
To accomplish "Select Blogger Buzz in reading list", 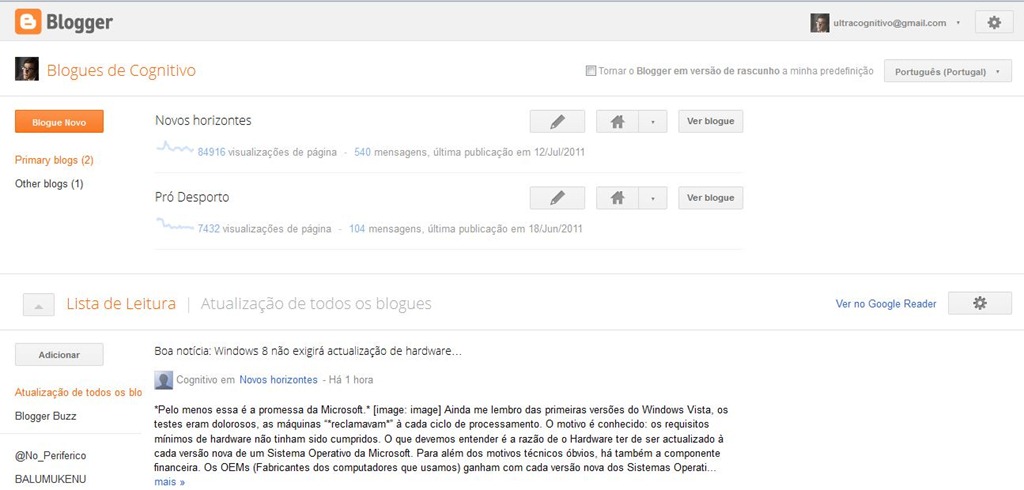I will click(x=45, y=416).
